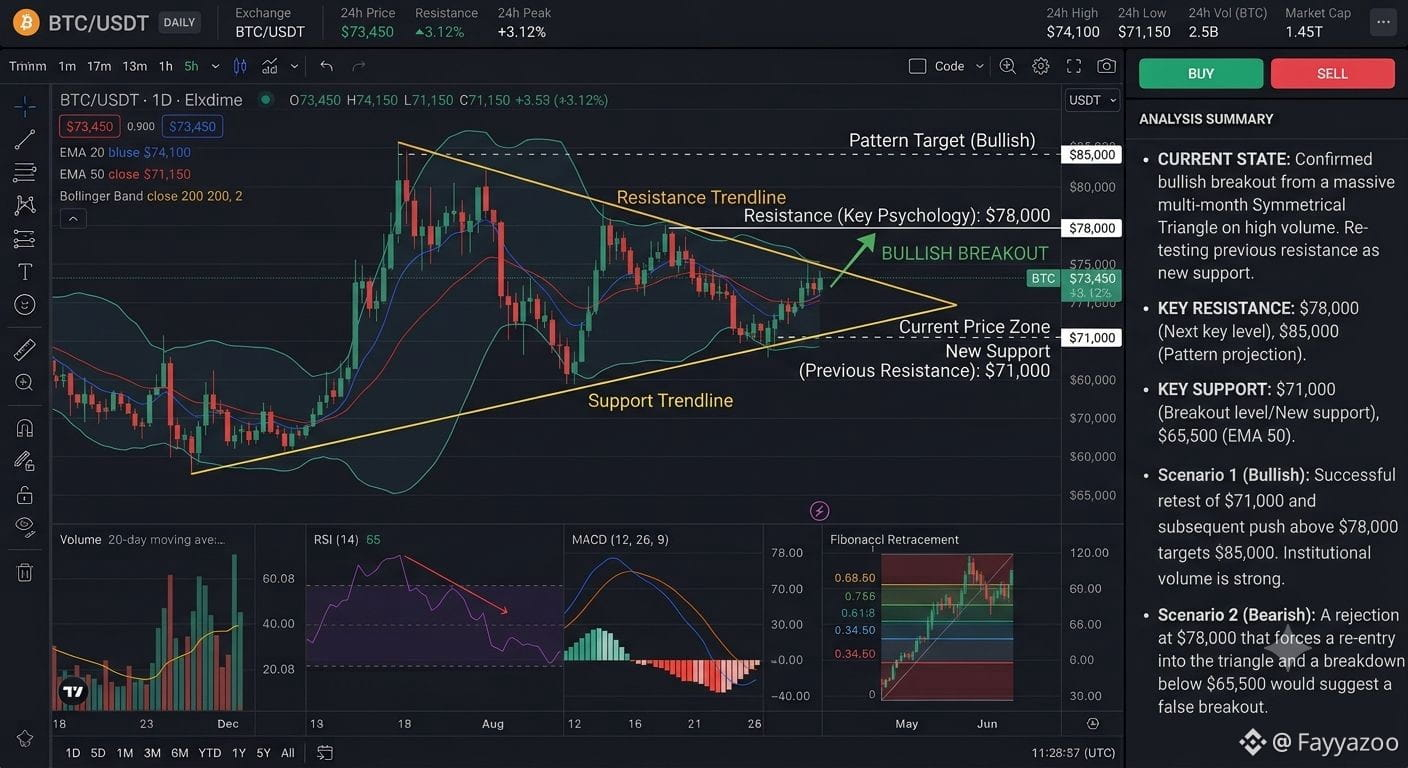The width and height of the screenshot is (1408, 768).
Task: Select the price projection tool
Action: click(x=25, y=239)
